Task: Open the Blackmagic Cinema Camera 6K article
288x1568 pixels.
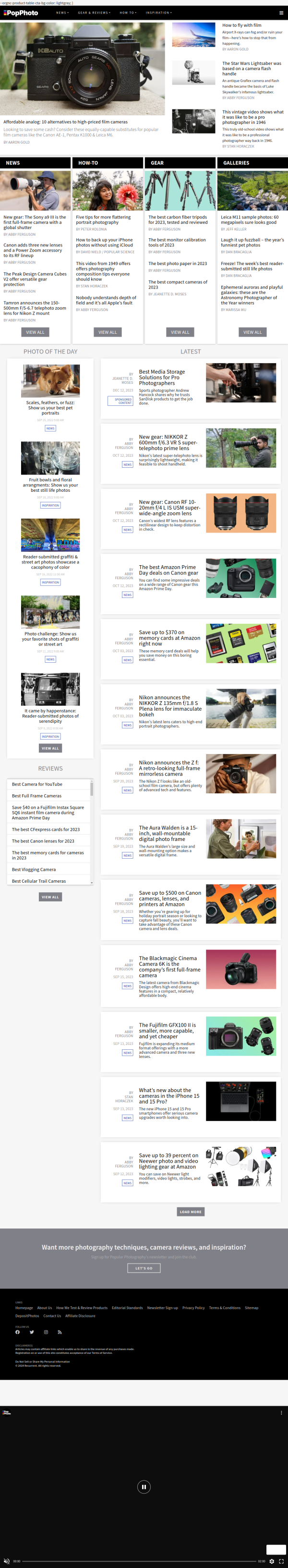Action: (x=169, y=967)
